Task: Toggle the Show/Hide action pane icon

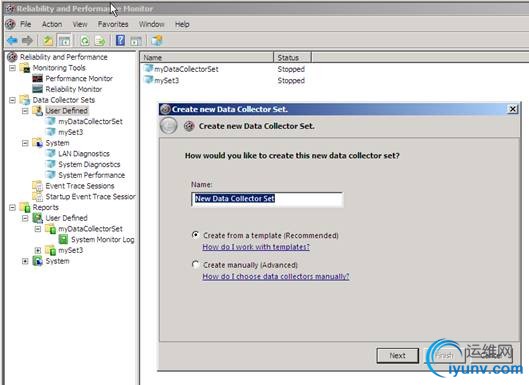Action: pyautogui.click(x=136, y=41)
